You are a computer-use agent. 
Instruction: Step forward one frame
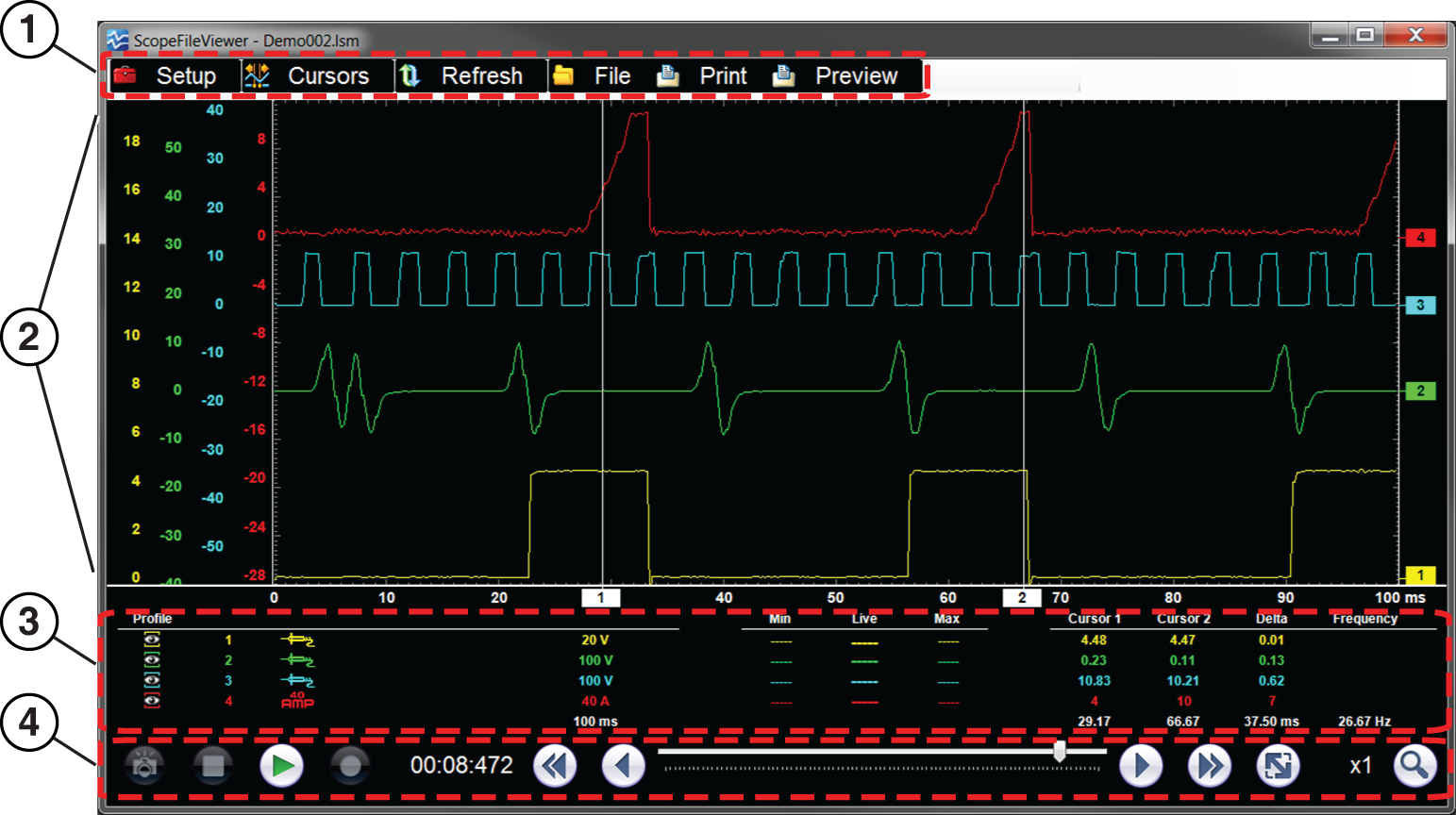1141,765
